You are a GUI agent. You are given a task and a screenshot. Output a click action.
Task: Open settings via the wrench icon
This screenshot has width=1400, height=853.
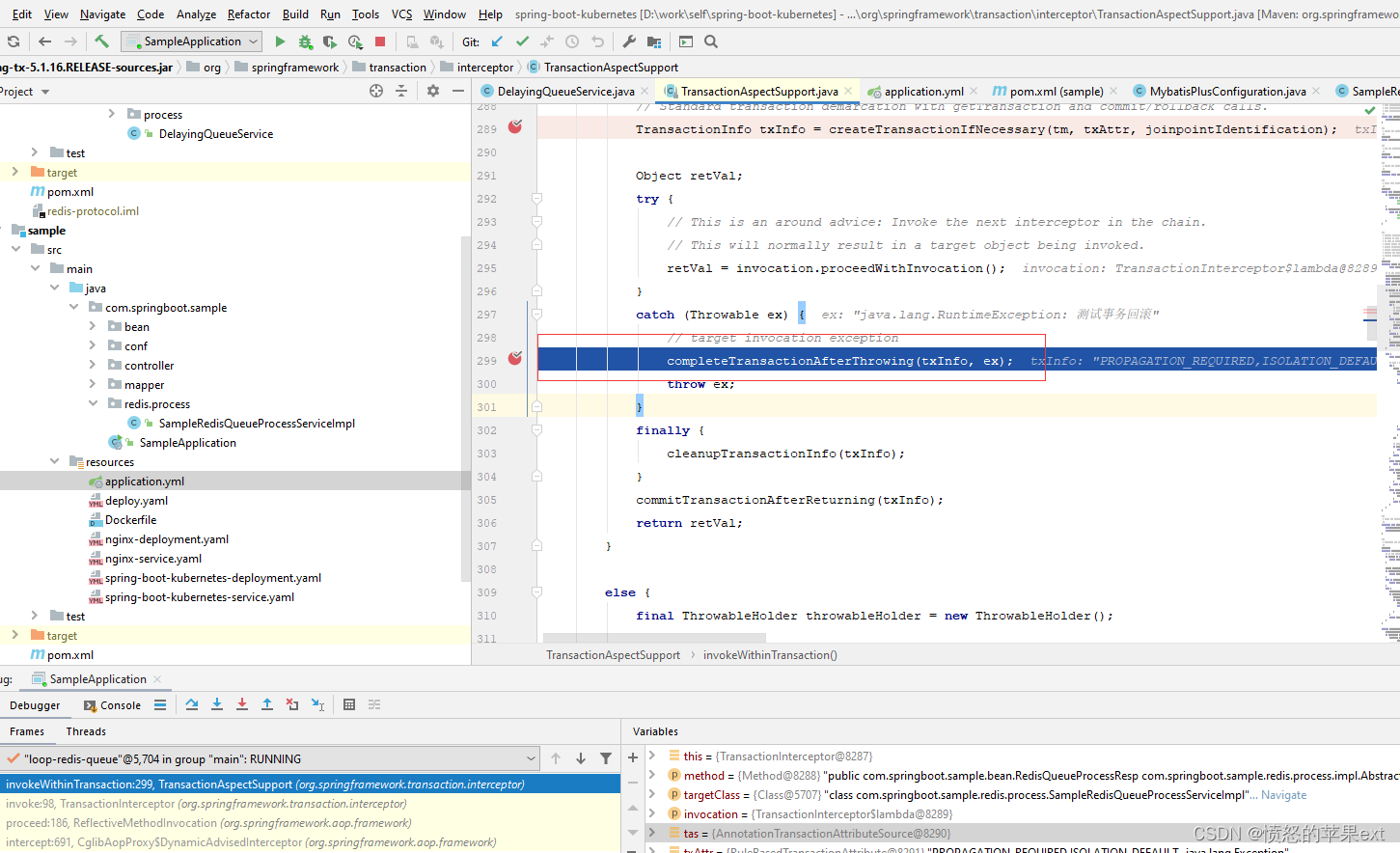tap(629, 41)
